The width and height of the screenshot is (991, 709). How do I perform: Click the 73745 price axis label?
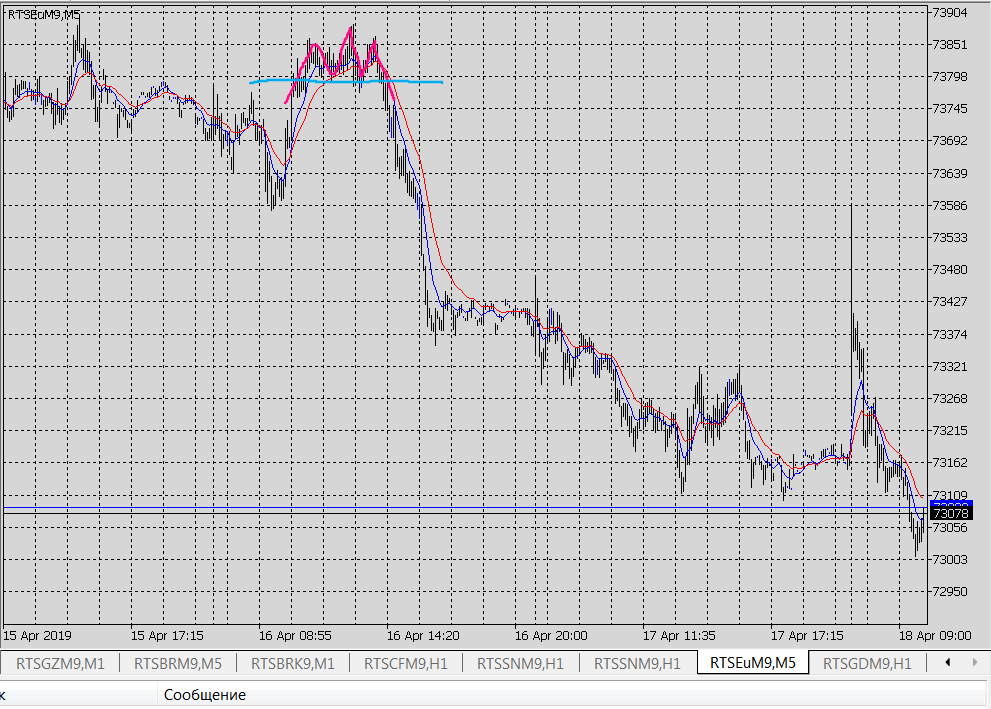950,109
